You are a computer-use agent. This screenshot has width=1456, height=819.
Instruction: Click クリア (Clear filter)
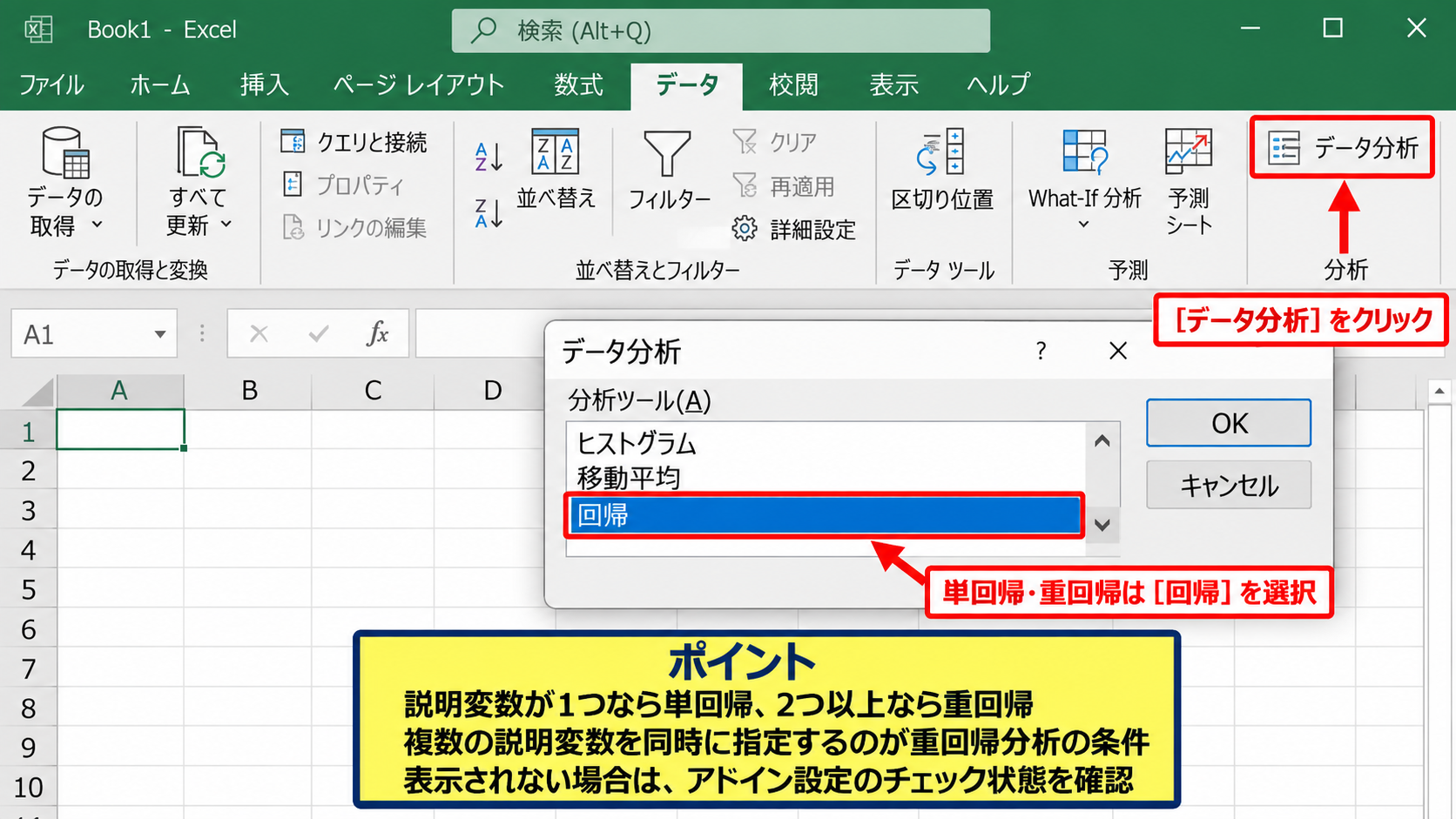tap(775, 142)
